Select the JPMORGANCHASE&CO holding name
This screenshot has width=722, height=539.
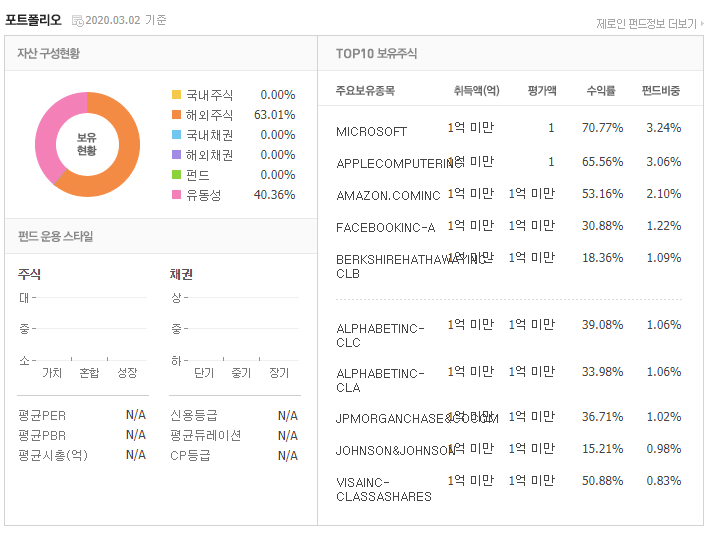tap(417, 418)
